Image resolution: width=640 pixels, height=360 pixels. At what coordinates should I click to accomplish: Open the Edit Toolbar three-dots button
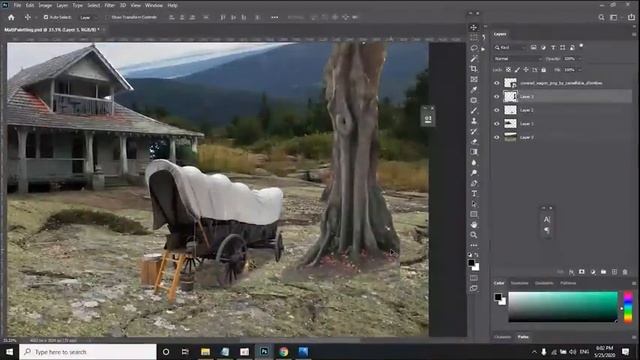(473, 245)
